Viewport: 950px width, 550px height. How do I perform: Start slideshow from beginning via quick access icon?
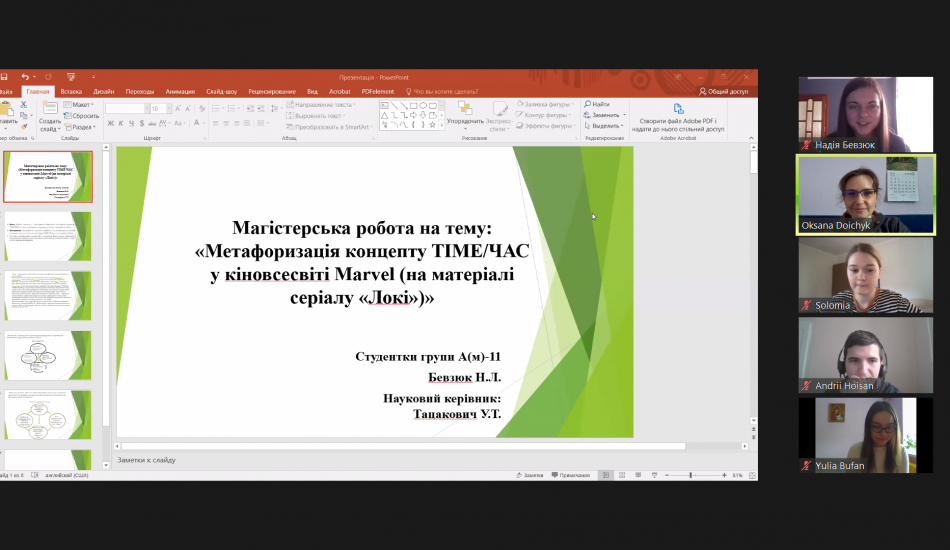click(x=71, y=76)
